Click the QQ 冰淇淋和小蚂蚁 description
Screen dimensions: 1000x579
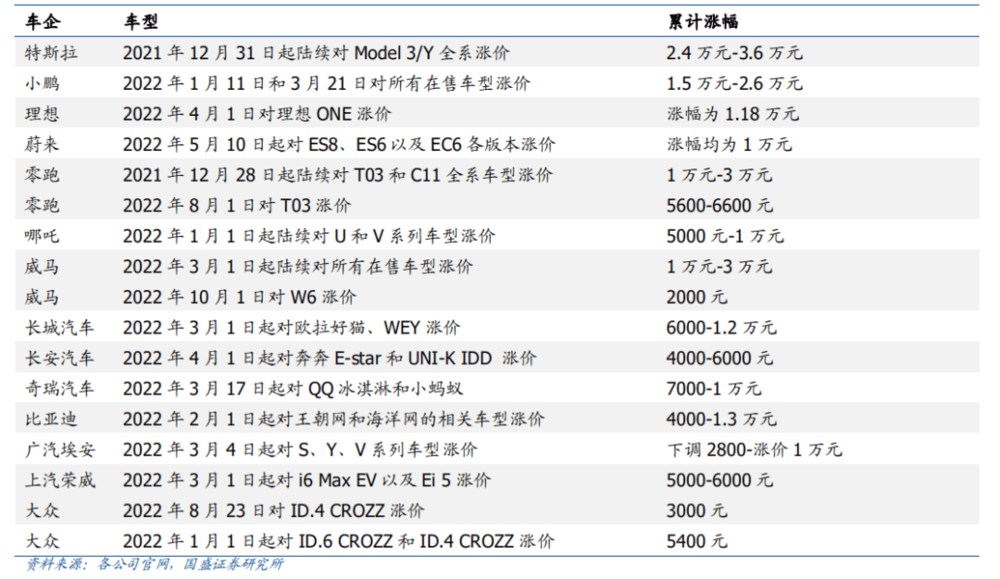(293, 389)
